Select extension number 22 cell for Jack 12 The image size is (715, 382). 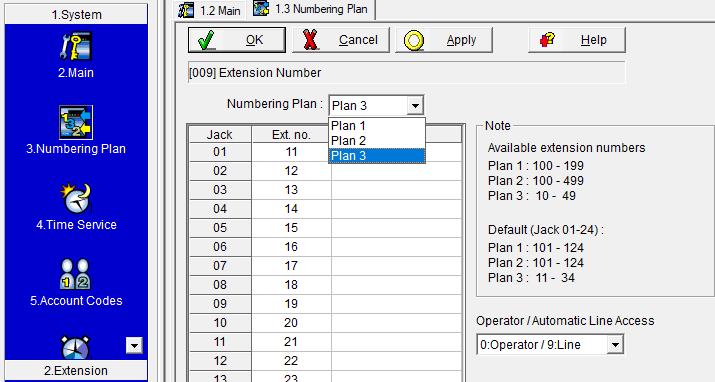pos(291,361)
